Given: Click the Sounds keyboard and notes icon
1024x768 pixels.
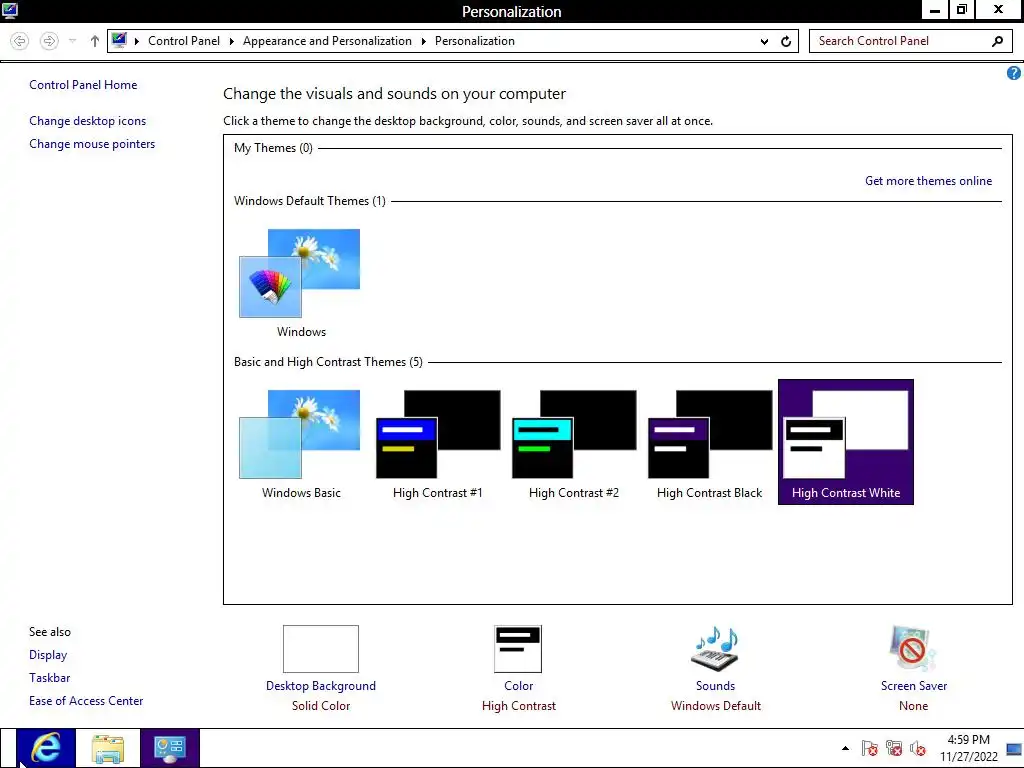Looking at the screenshot, I should pos(715,648).
